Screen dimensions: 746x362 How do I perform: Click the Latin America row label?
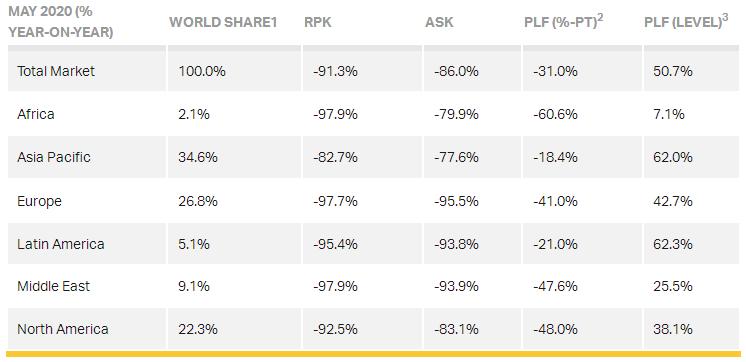(x=61, y=244)
